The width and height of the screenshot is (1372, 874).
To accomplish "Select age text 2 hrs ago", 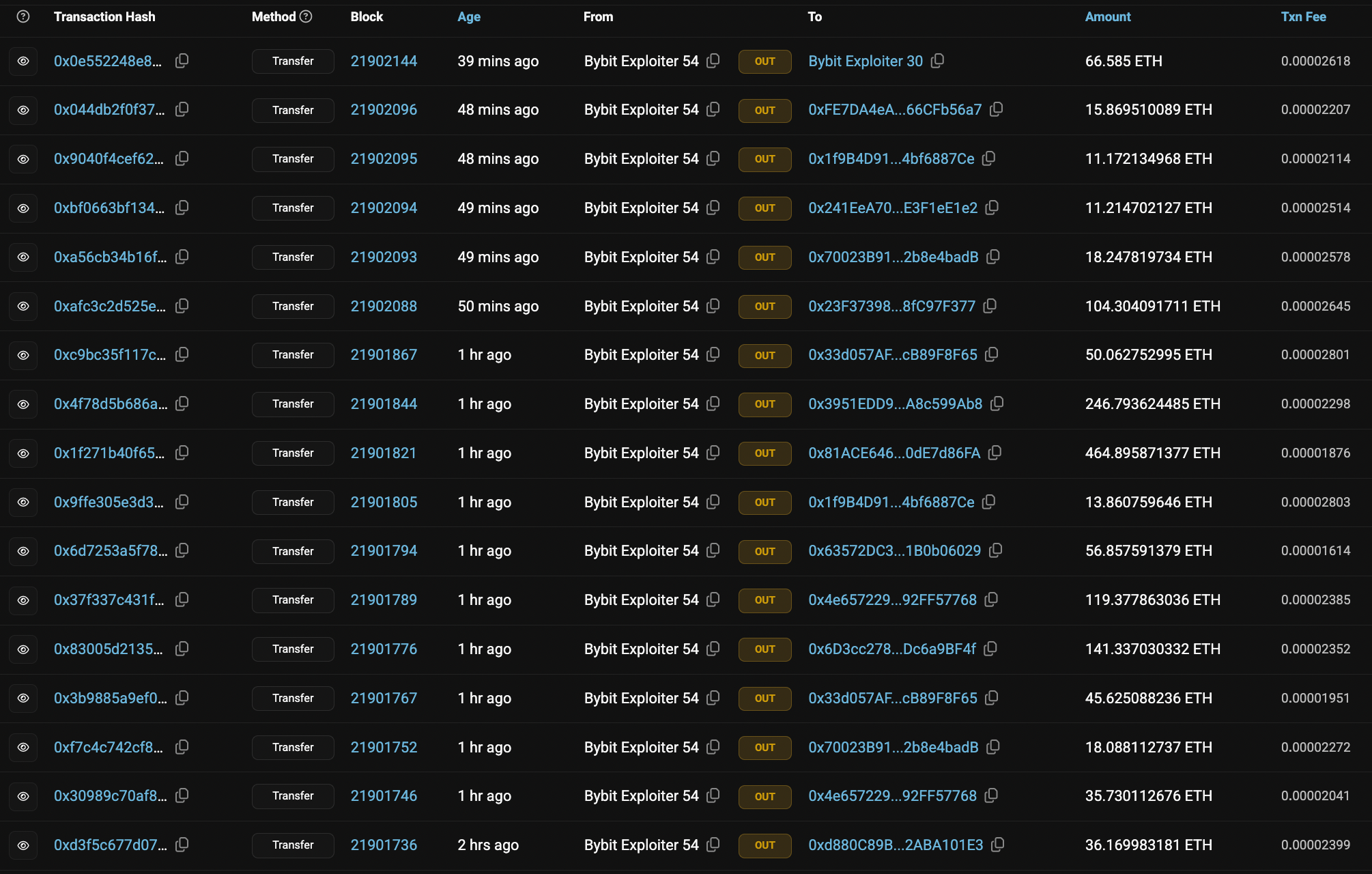I will point(488,845).
